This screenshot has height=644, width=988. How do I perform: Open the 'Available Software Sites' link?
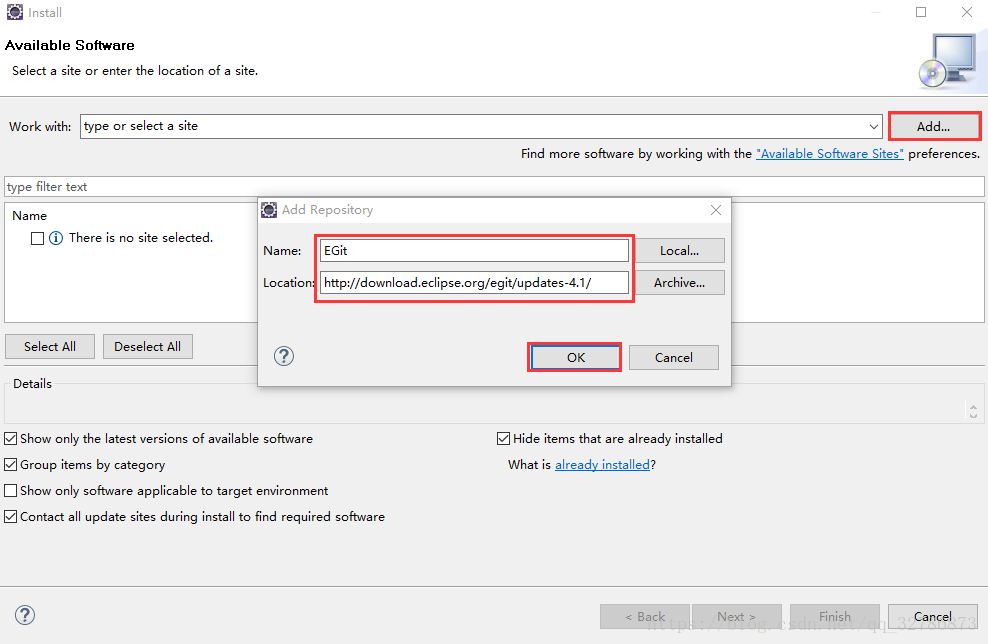coord(830,154)
